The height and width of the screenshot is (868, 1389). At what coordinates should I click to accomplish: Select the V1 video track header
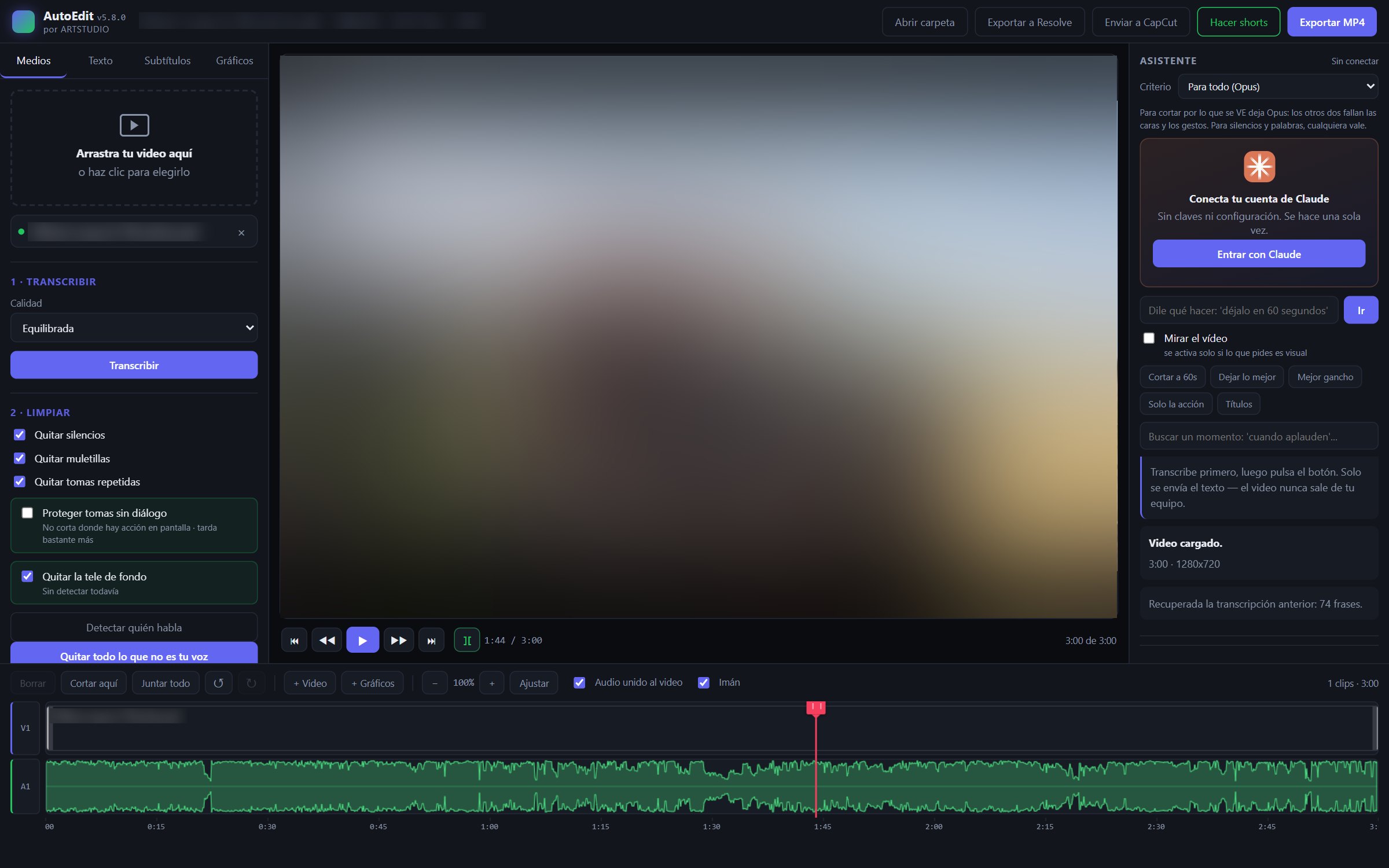pos(25,727)
